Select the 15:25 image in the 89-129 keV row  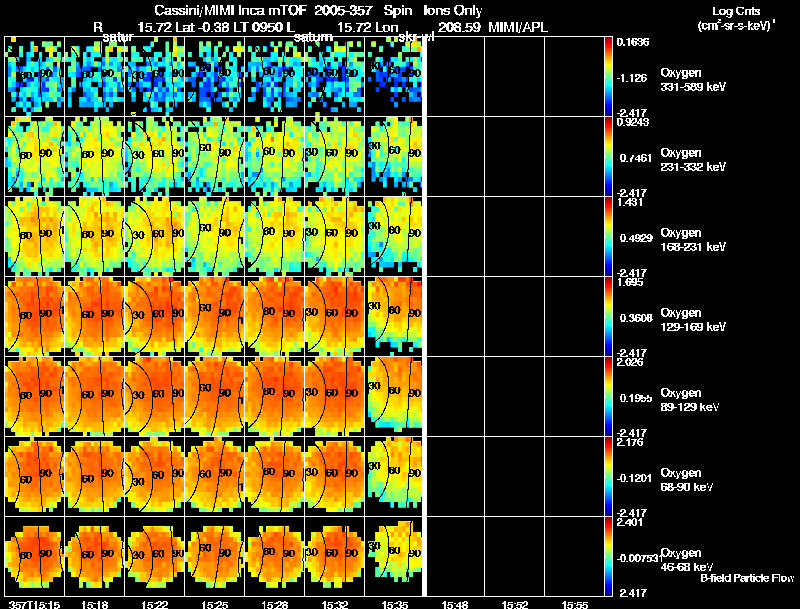pyautogui.click(x=214, y=396)
